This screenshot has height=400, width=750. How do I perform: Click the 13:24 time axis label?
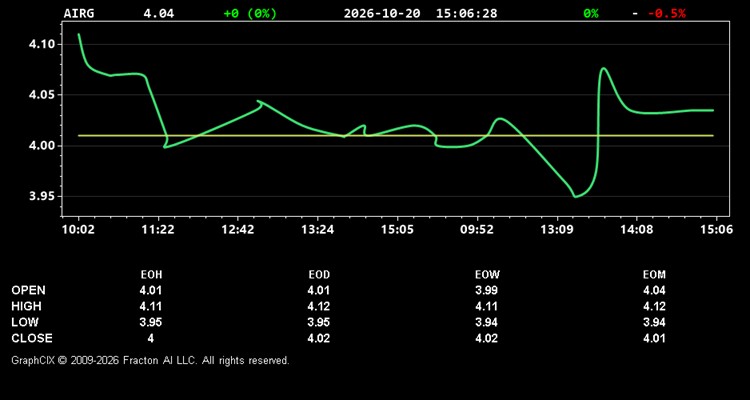[318, 230]
